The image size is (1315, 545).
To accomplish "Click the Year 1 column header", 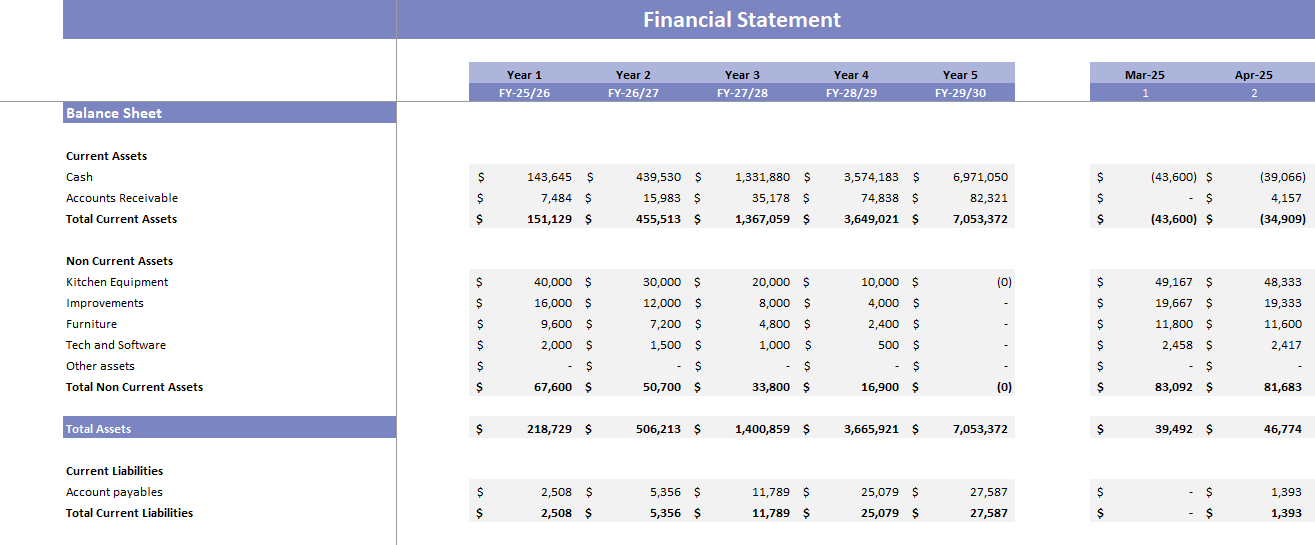I will (524, 74).
